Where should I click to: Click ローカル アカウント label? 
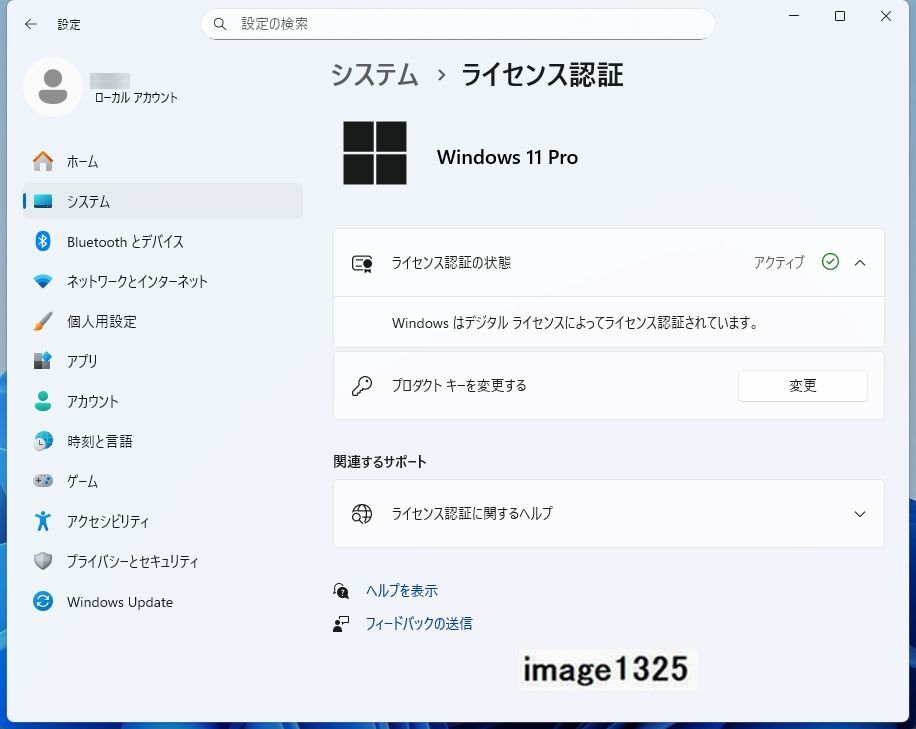[136, 98]
